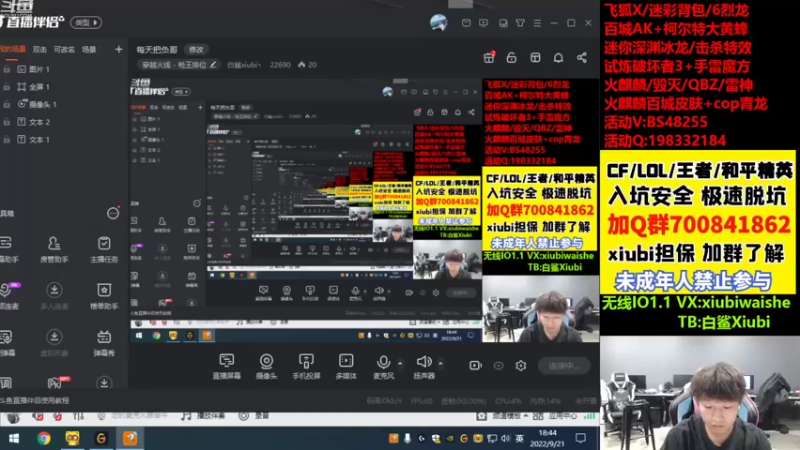Expand the microphone options arrow
The image size is (800, 450).
[400, 363]
